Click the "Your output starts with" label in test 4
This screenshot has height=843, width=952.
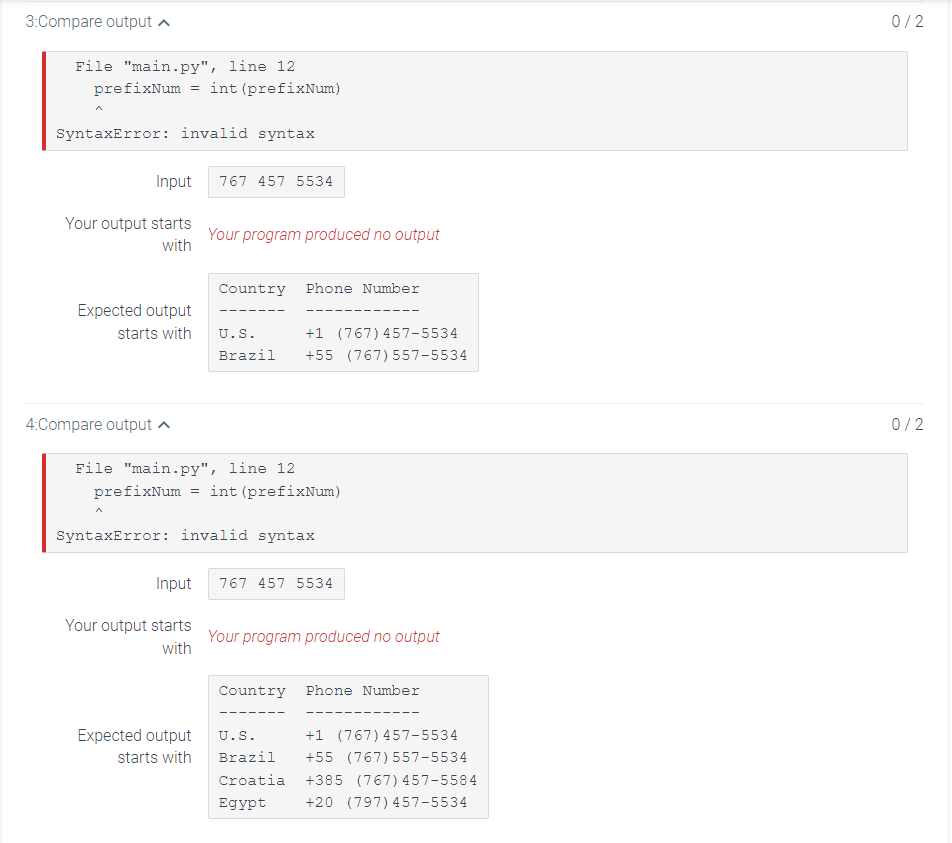click(128, 636)
